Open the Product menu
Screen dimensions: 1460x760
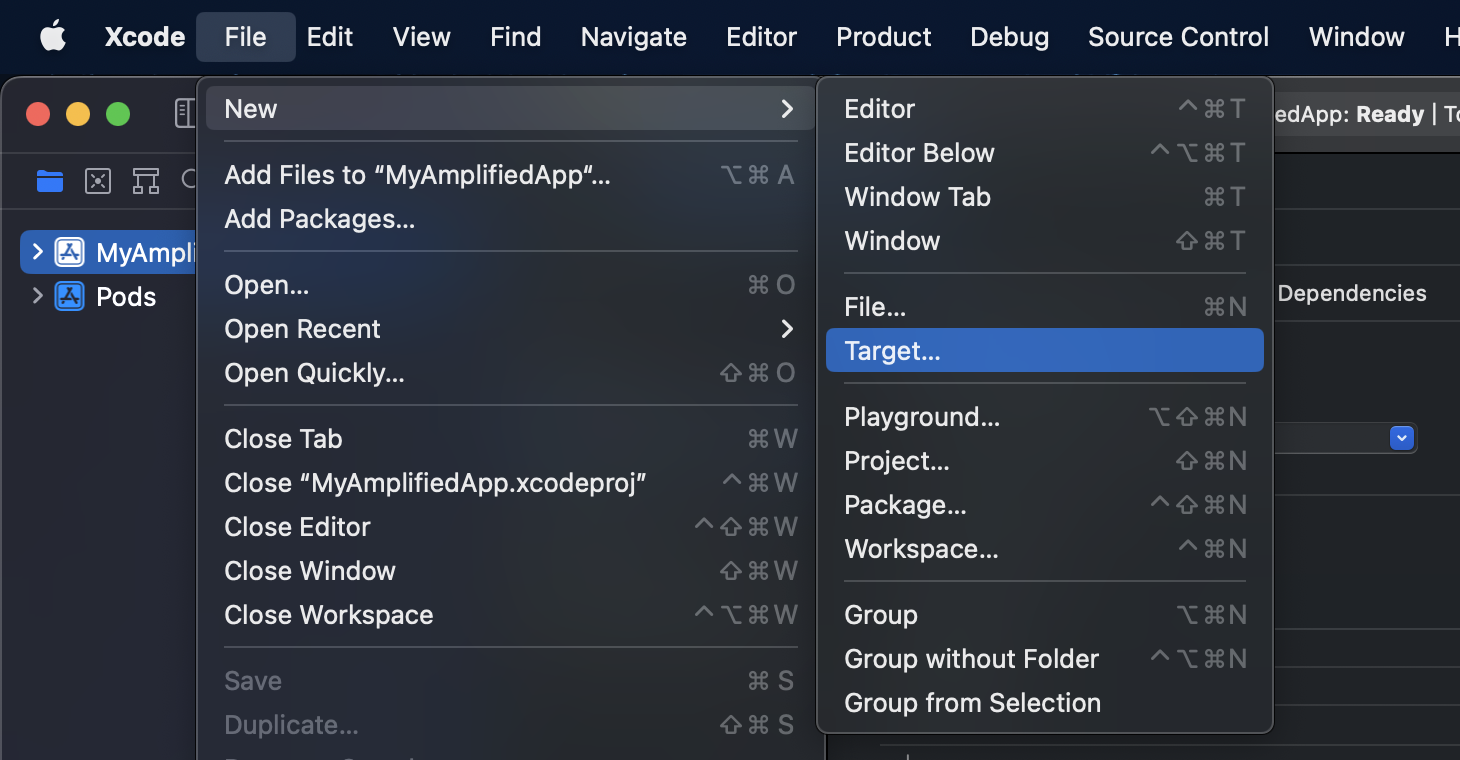coord(884,37)
